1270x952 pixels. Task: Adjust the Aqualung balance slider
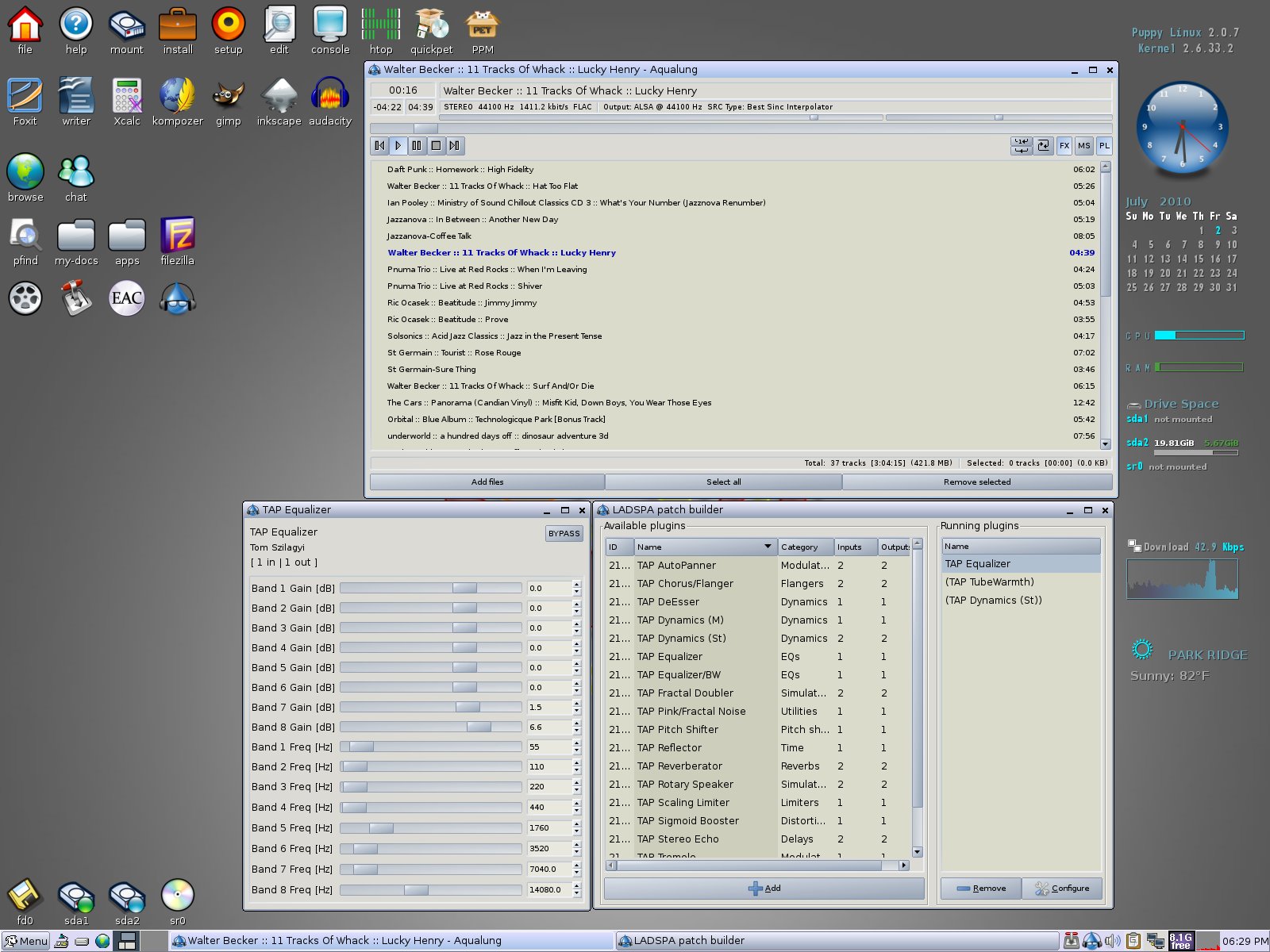[x=999, y=117]
